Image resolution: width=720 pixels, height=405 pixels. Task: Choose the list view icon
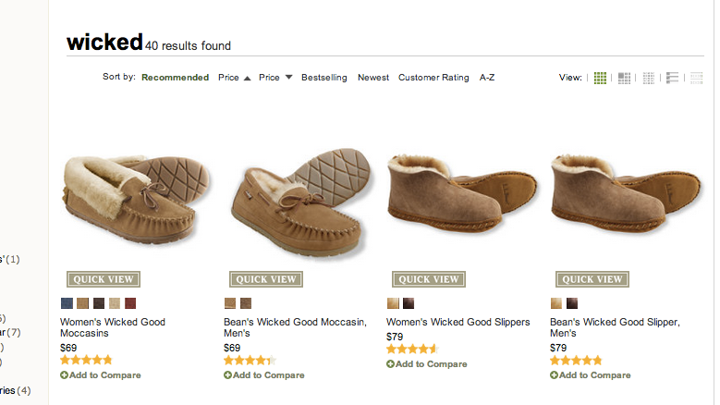click(673, 77)
